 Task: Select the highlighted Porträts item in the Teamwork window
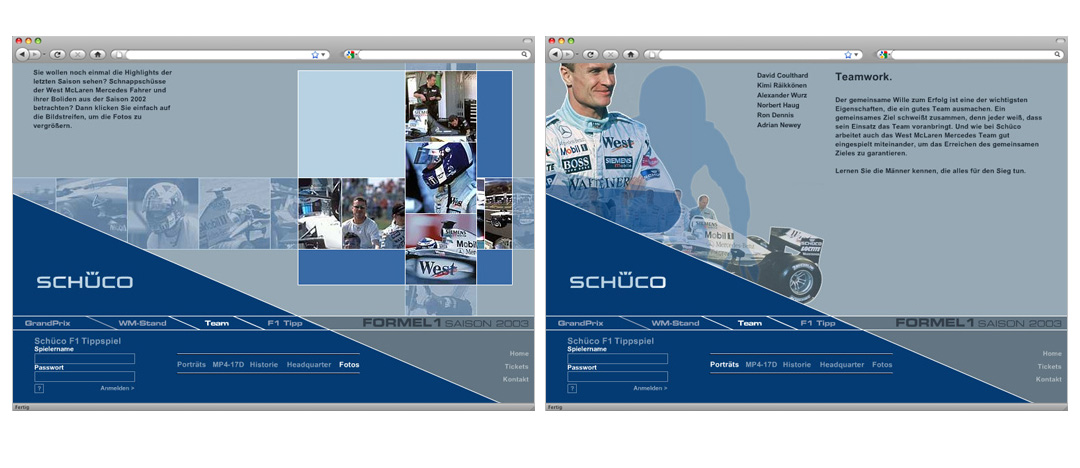[x=725, y=365]
